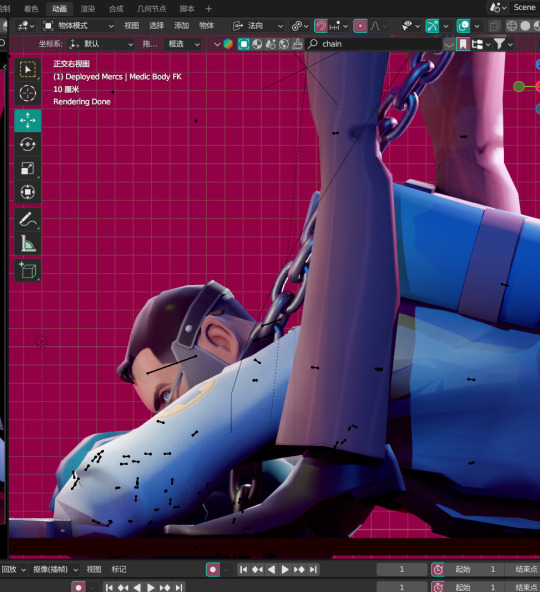Screen dimensions: 540x592
Task: Click the colorful hexagon icon beside filters
Action: point(228,44)
